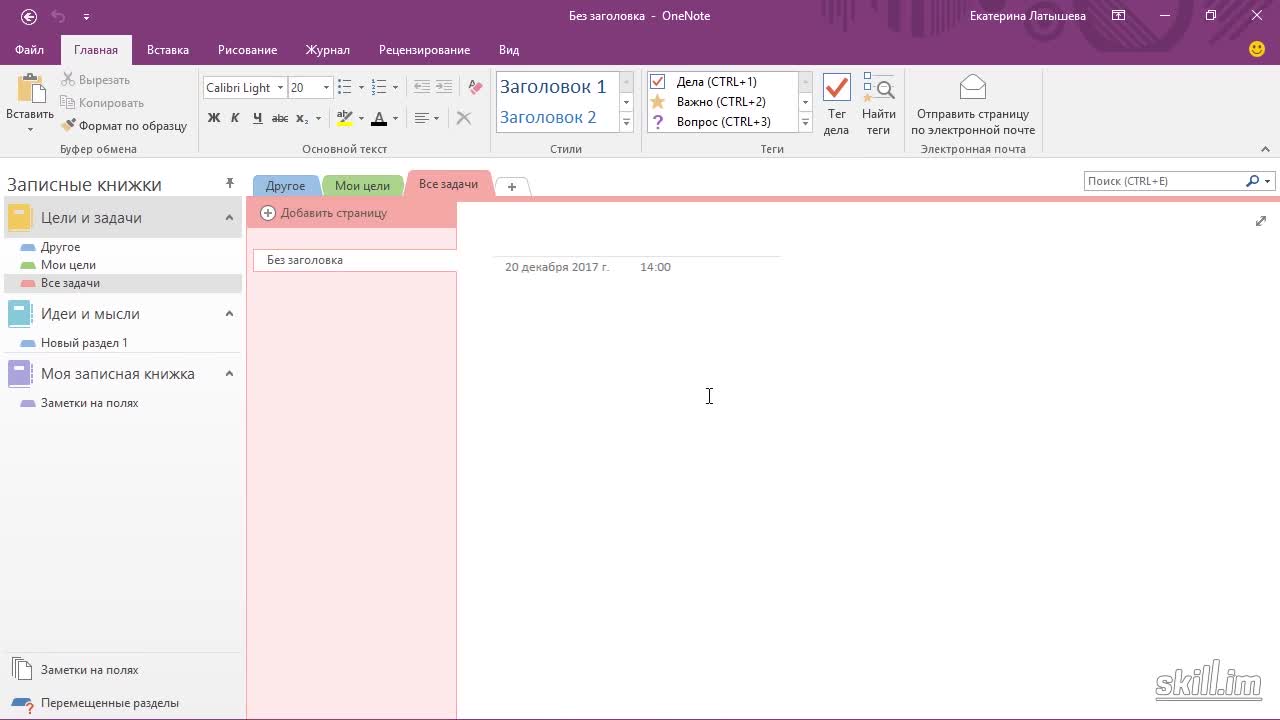Clear all formatting with eraser icon
Image resolution: width=1280 pixels, height=720 pixels.
coord(475,88)
